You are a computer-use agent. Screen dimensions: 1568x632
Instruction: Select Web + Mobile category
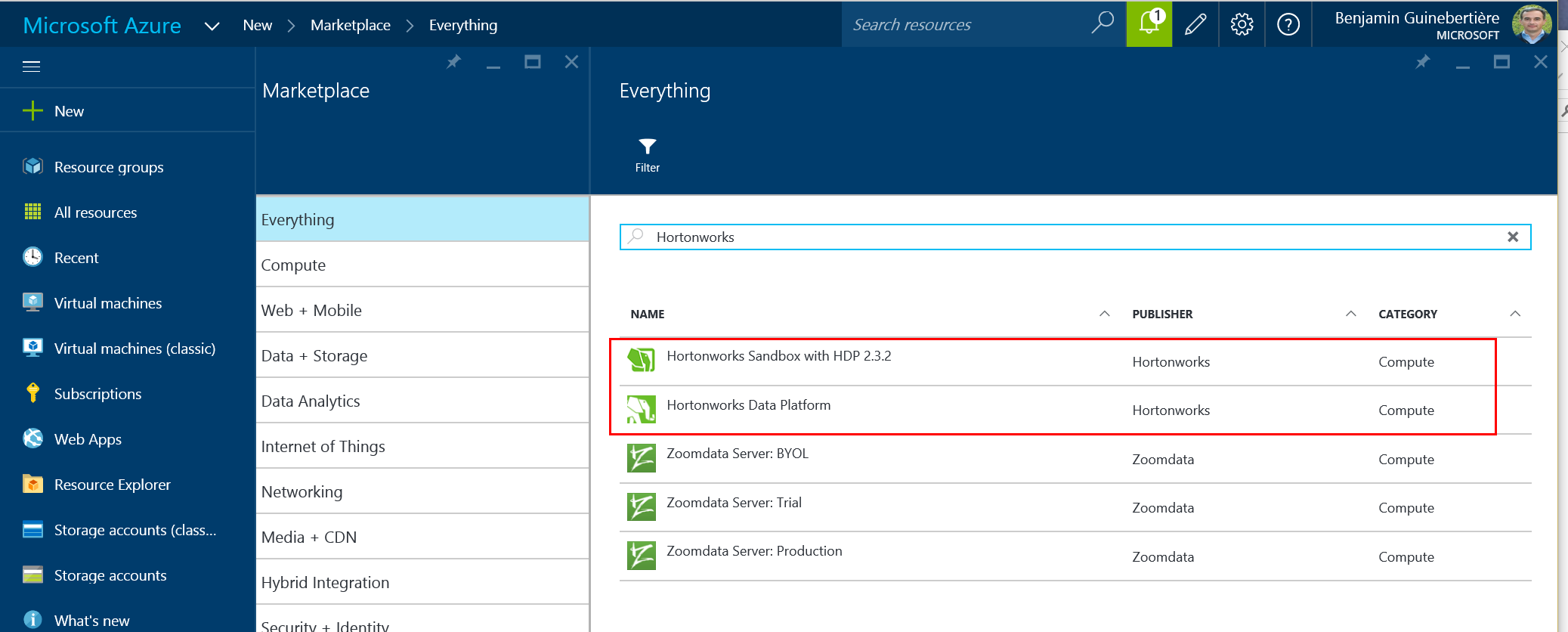(x=422, y=310)
